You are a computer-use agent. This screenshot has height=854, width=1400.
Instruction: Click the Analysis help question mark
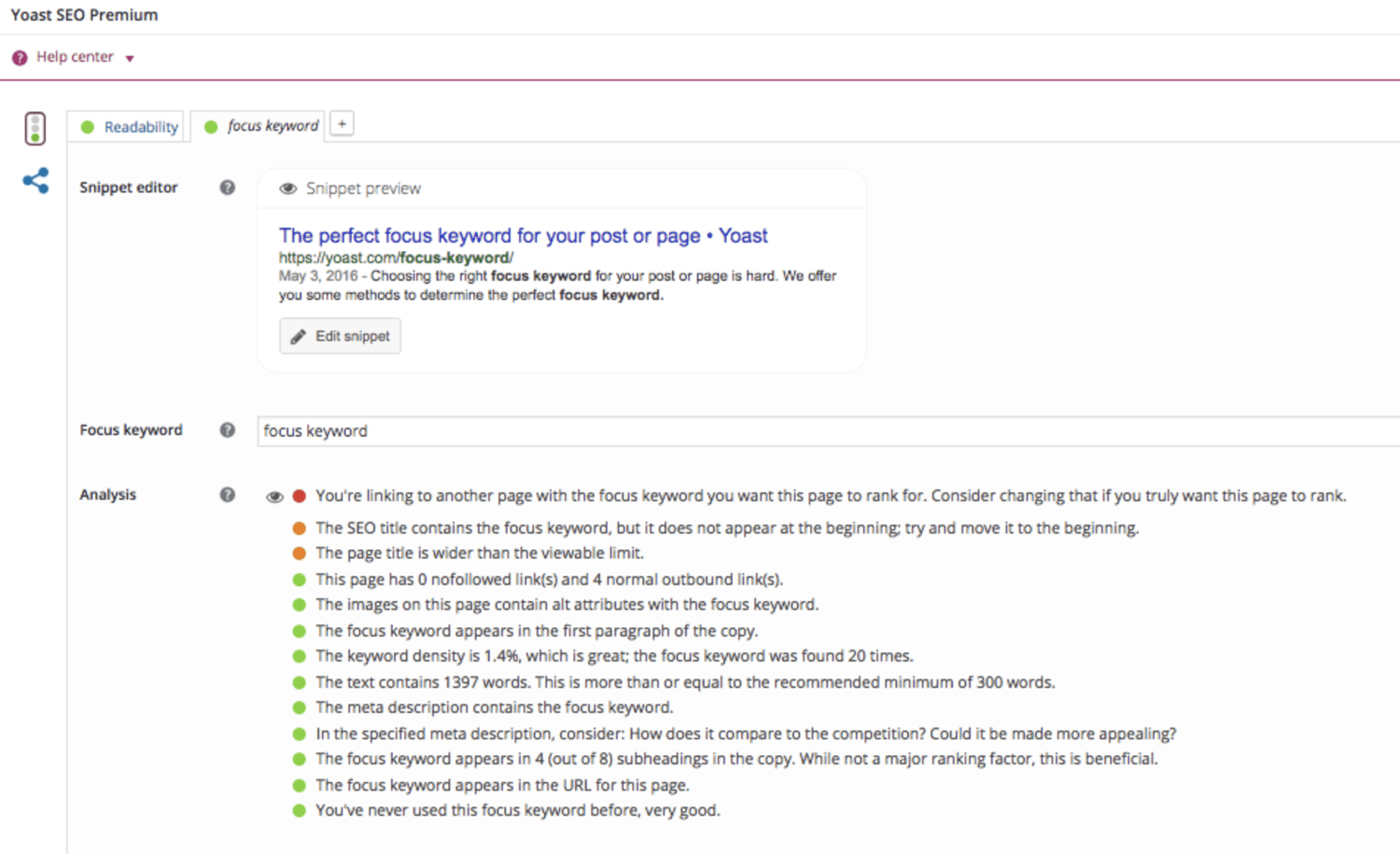click(227, 495)
